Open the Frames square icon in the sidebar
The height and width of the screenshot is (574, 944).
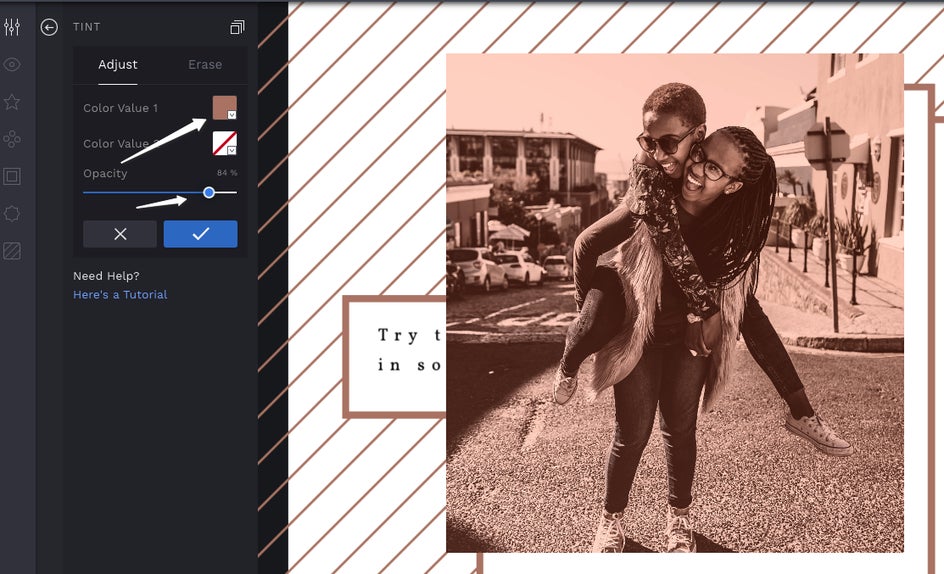(x=12, y=176)
